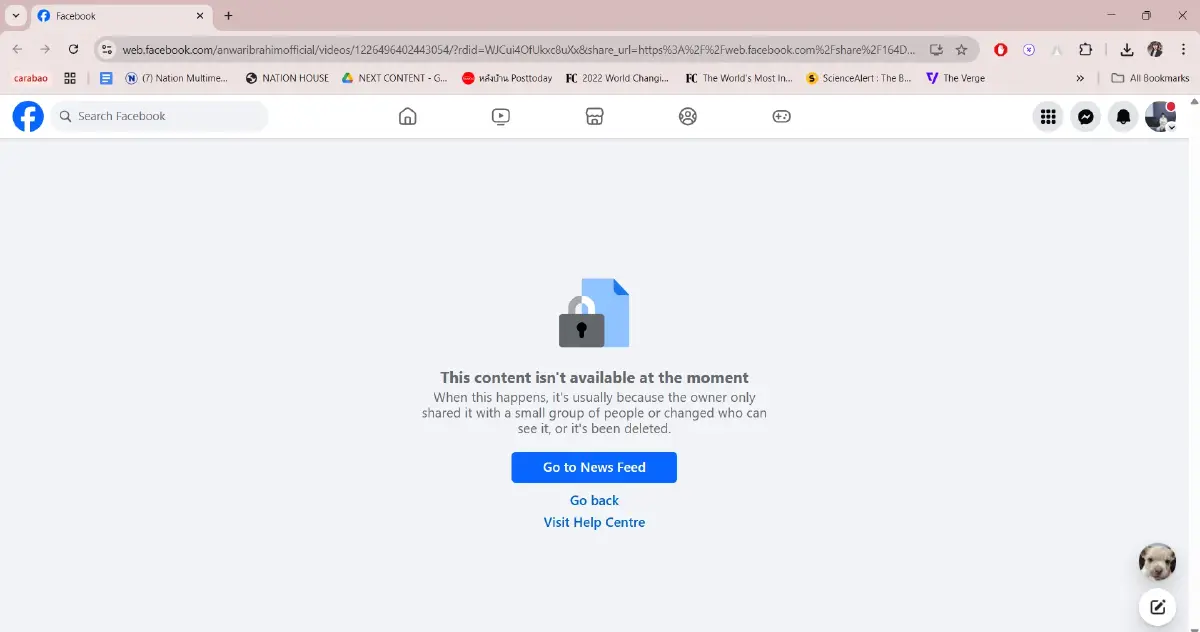Screen dimensions: 1200x632
Task: Open the Gaming controller icon
Action: tap(781, 116)
